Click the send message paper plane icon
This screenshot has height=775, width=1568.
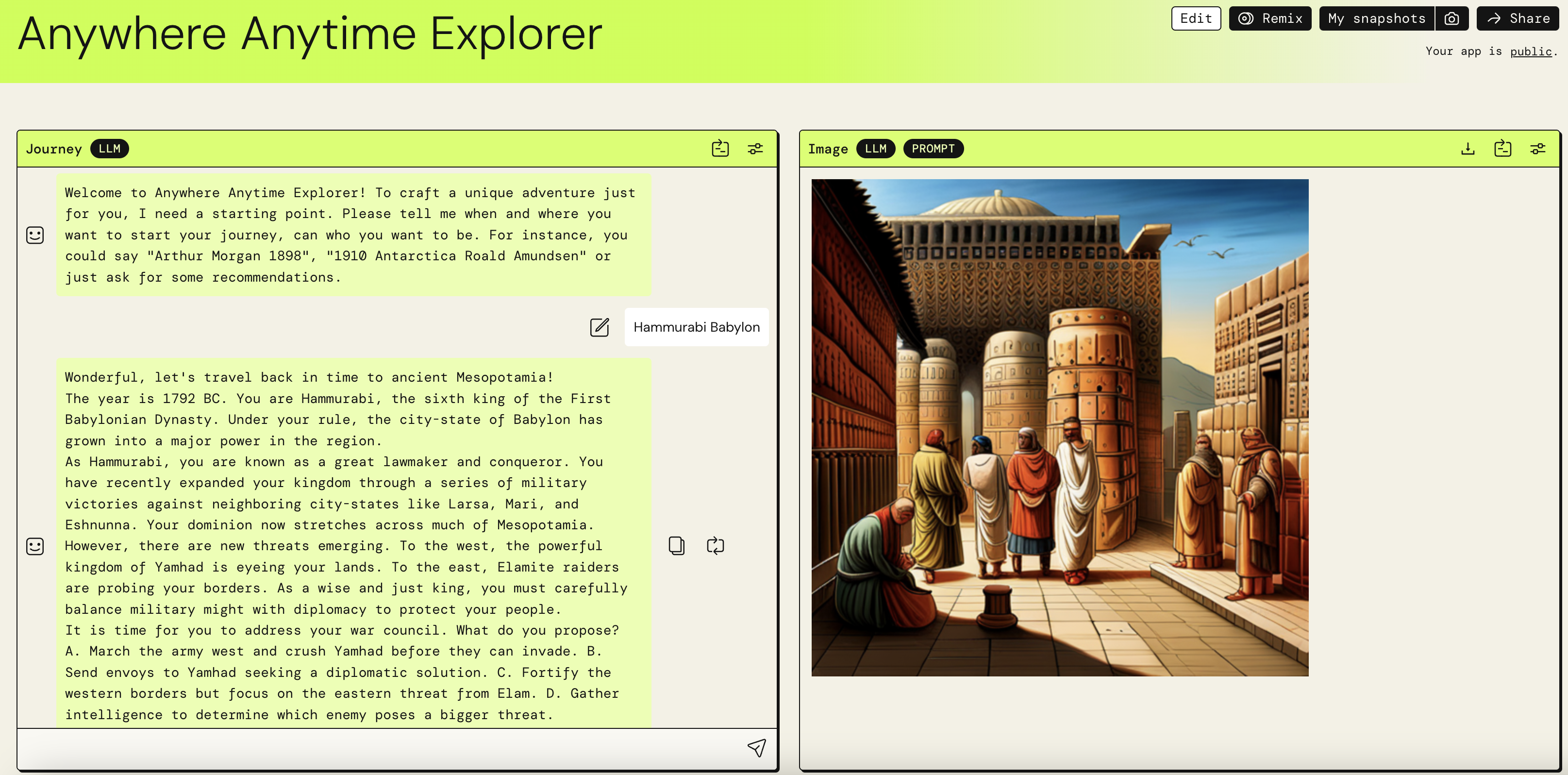click(756, 747)
